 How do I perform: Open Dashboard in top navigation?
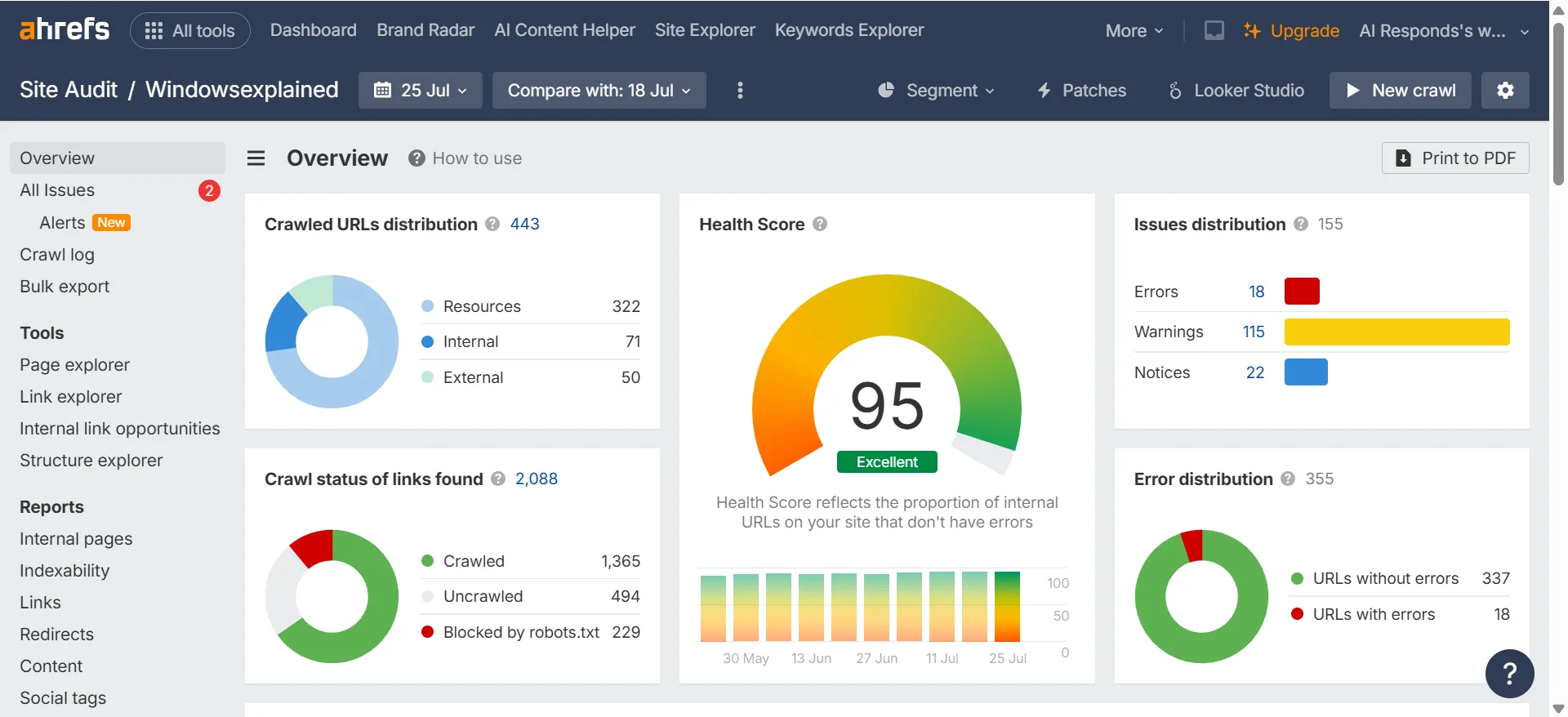314,30
